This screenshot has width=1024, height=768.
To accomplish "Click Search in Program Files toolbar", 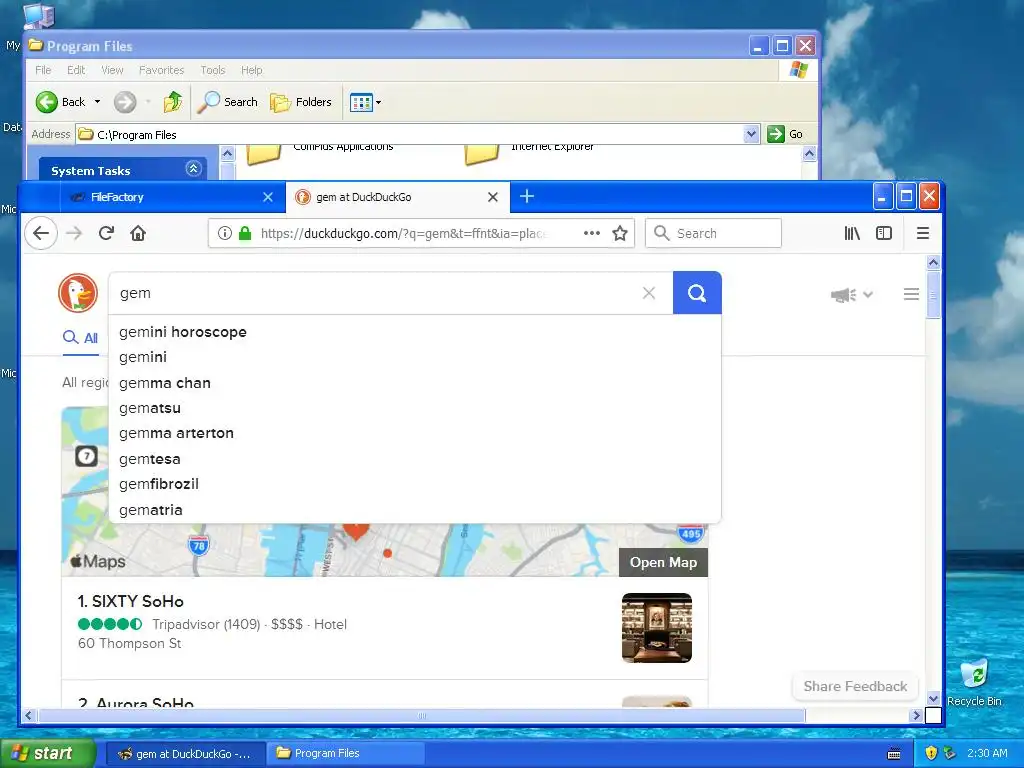I will tap(228, 102).
